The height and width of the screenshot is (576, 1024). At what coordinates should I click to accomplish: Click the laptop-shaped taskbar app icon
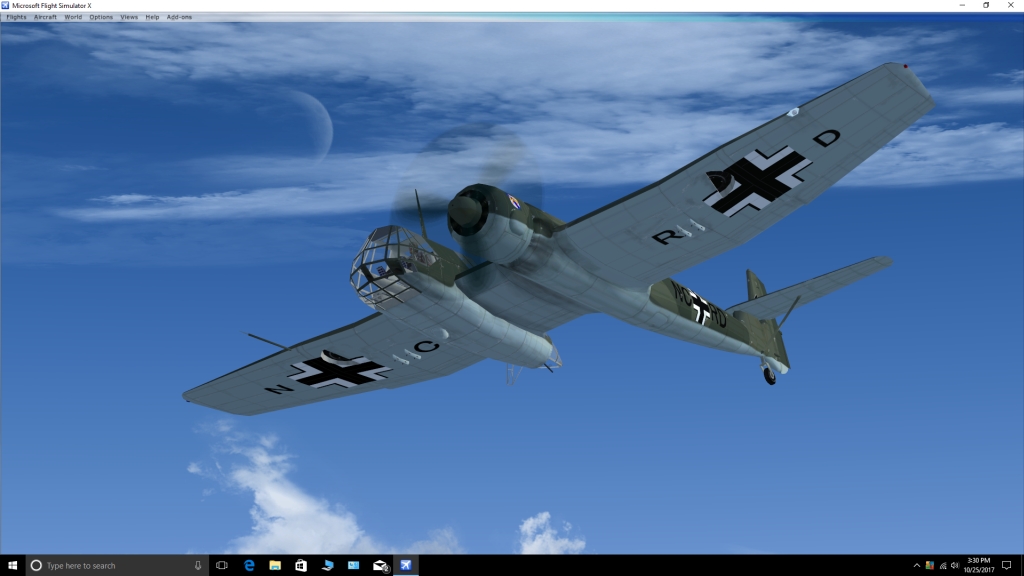327,566
